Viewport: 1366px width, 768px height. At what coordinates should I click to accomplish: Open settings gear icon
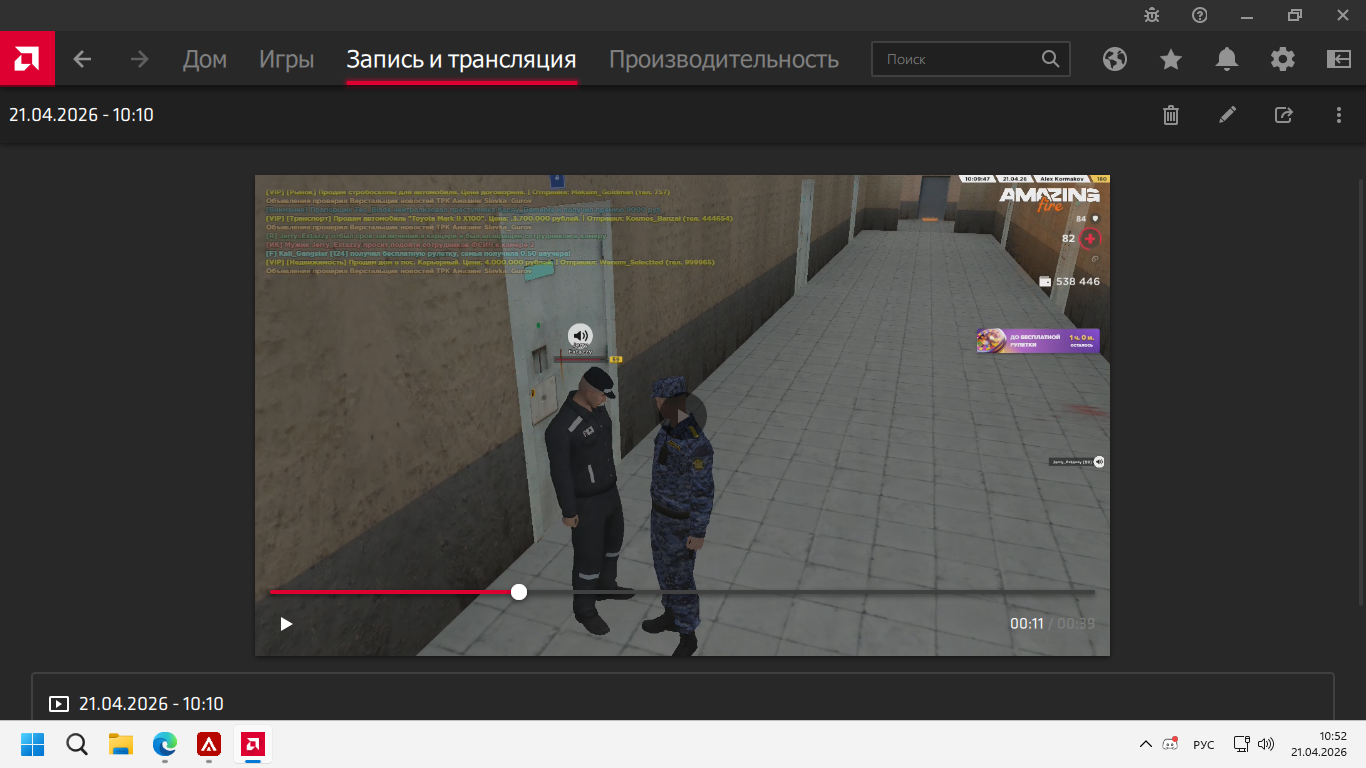(1283, 59)
